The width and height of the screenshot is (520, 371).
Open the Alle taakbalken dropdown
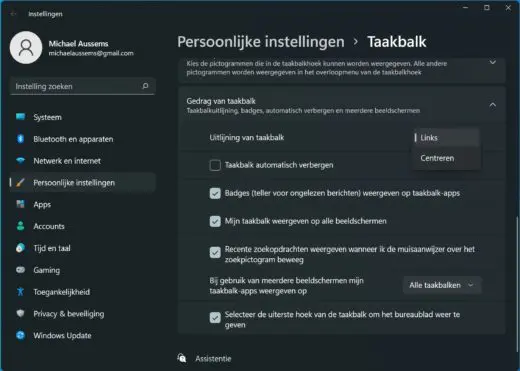pyautogui.click(x=442, y=285)
